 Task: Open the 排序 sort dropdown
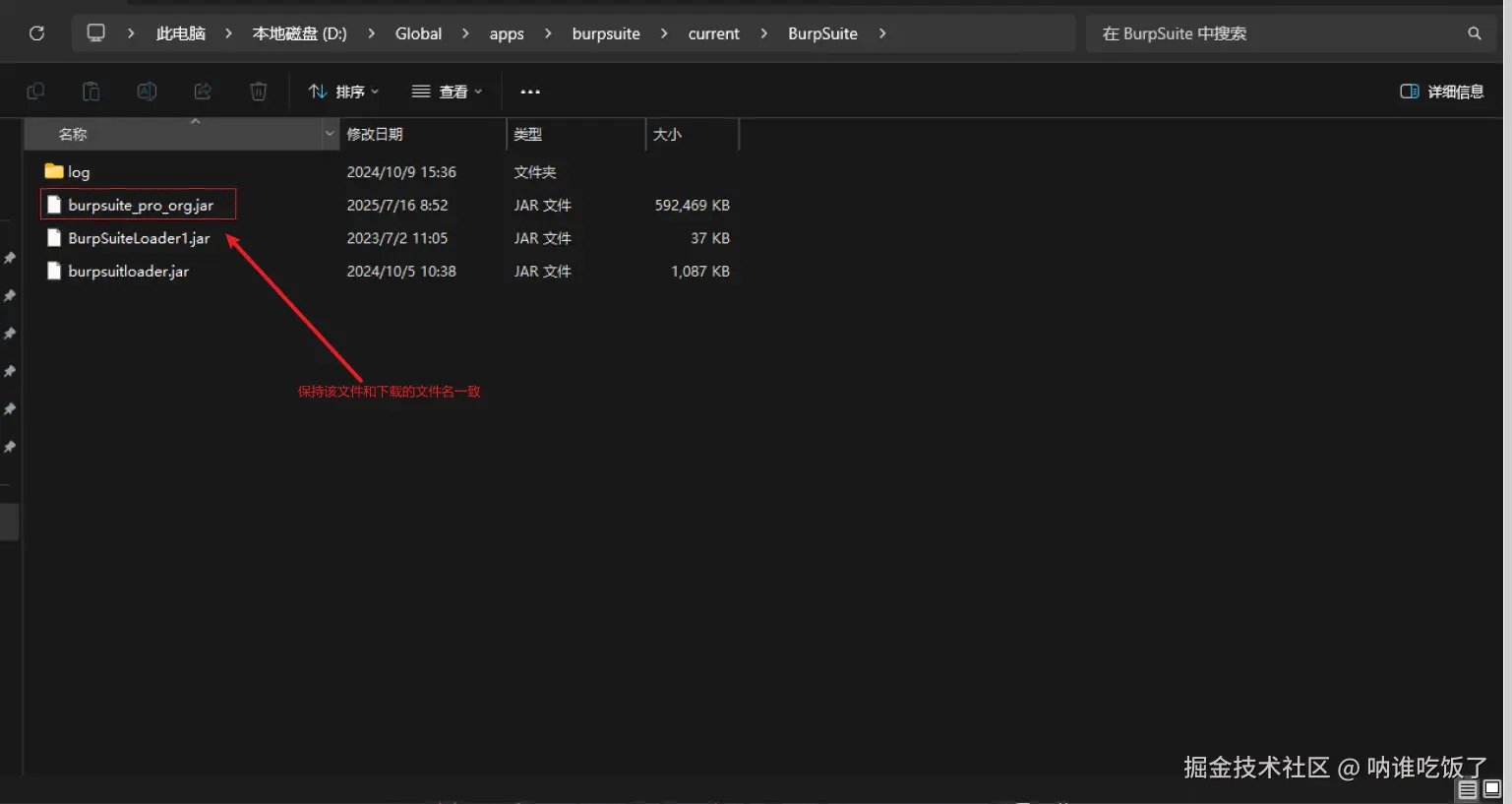343,92
